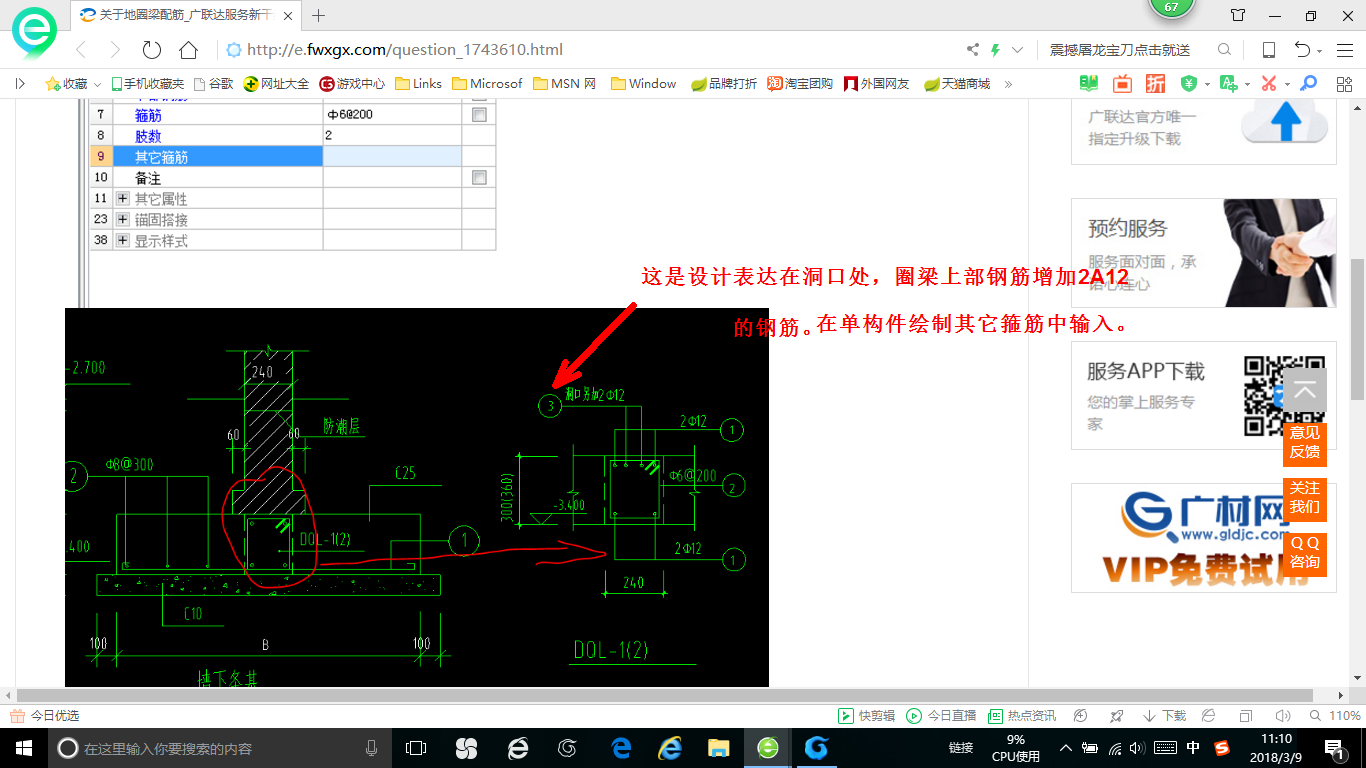
Task: Click the red scissors screenshot icon
Action: (1269, 84)
